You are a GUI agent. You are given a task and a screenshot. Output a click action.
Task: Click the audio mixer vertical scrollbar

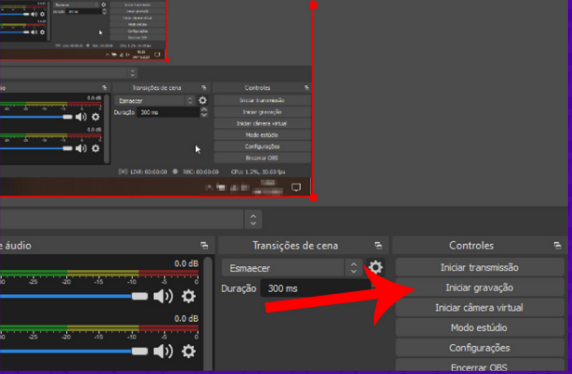pyautogui.click(x=208, y=314)
